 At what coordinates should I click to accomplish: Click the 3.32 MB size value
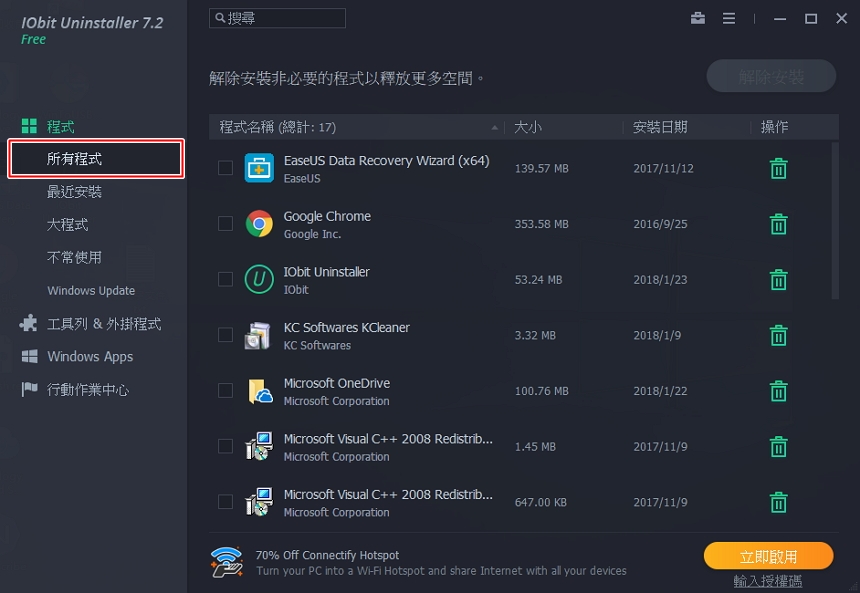(535, 335)
